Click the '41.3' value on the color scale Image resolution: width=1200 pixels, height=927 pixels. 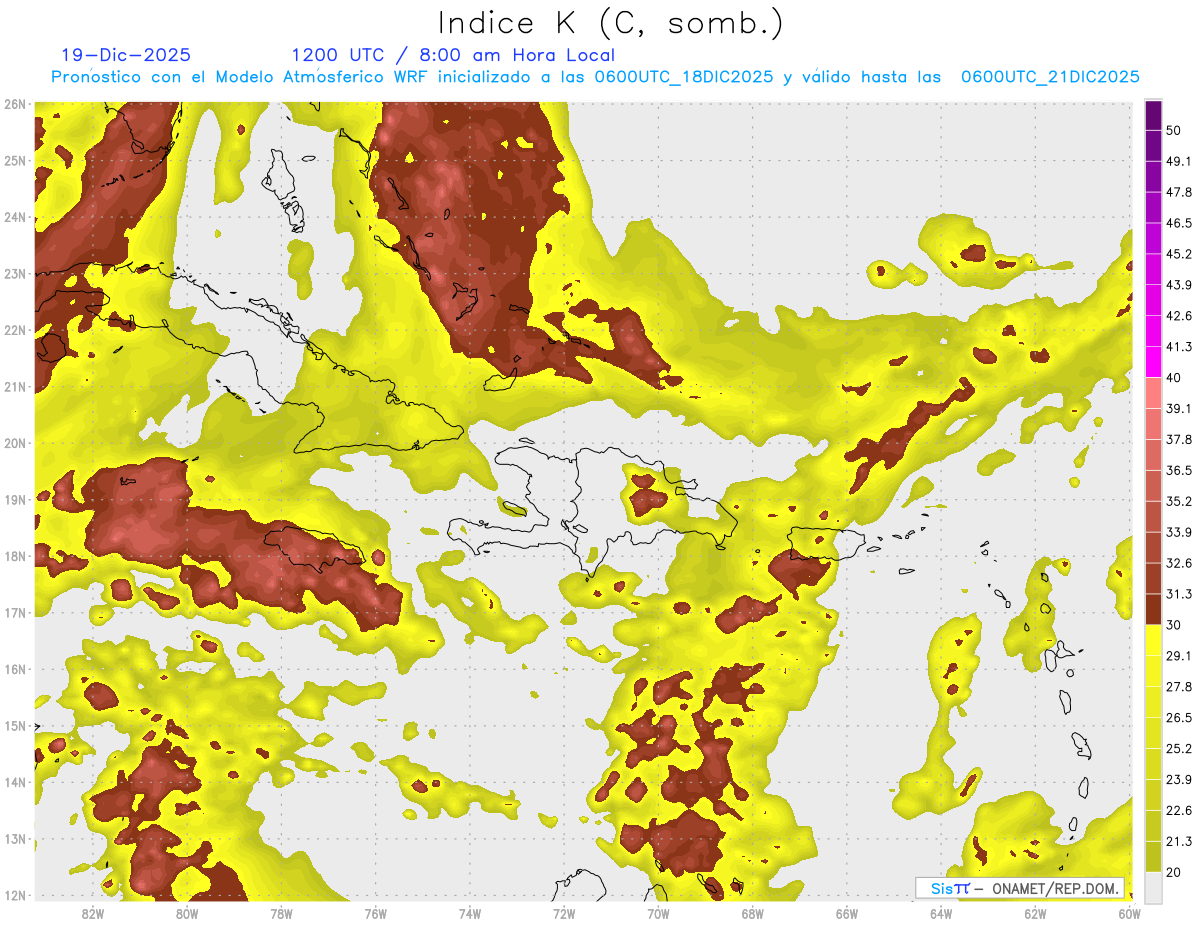point(1178,347)
